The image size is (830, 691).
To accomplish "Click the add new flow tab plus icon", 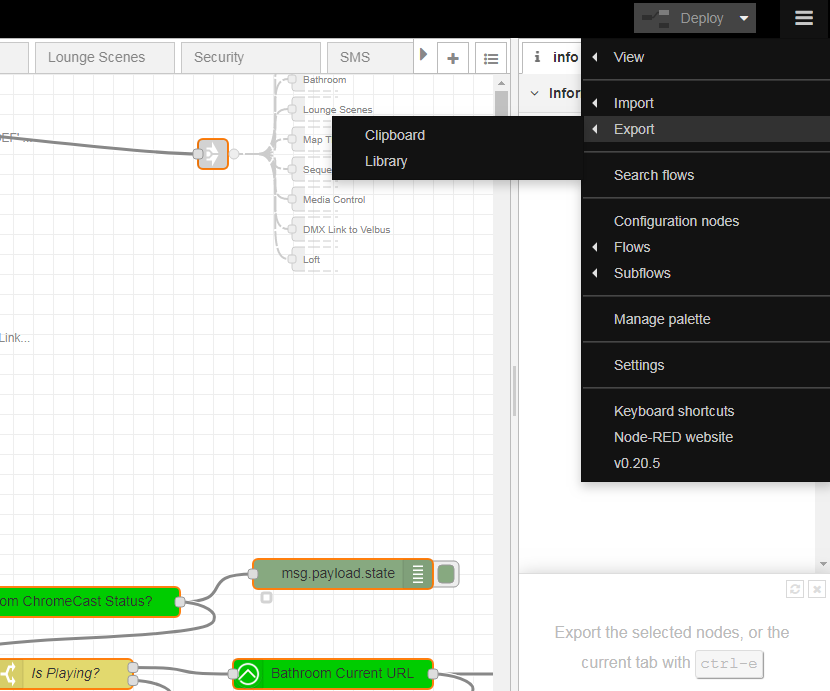I will pos(452,58).
